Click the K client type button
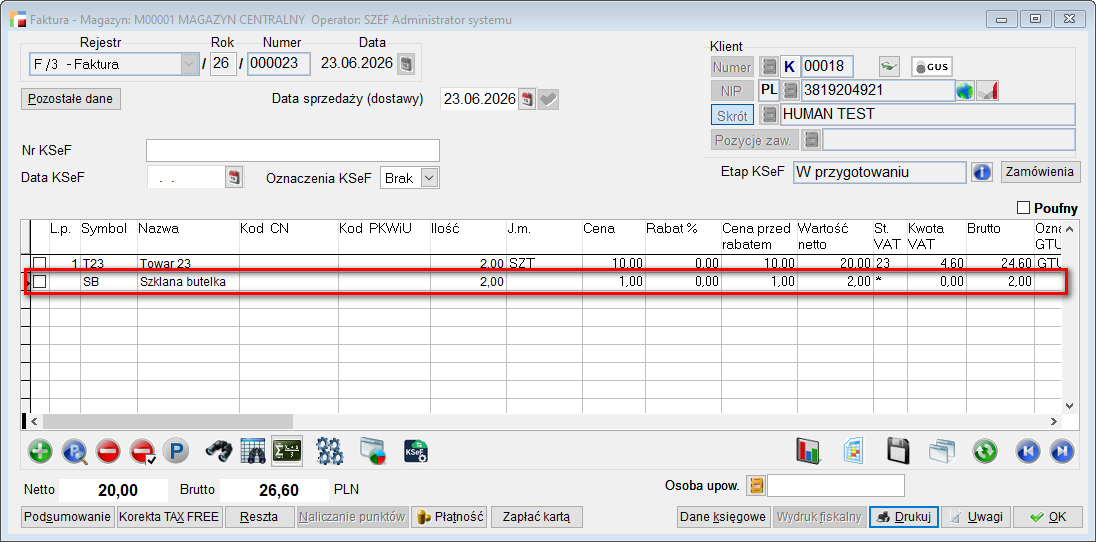The width and height of the screenshot is (1096, 542). [790, 67]
